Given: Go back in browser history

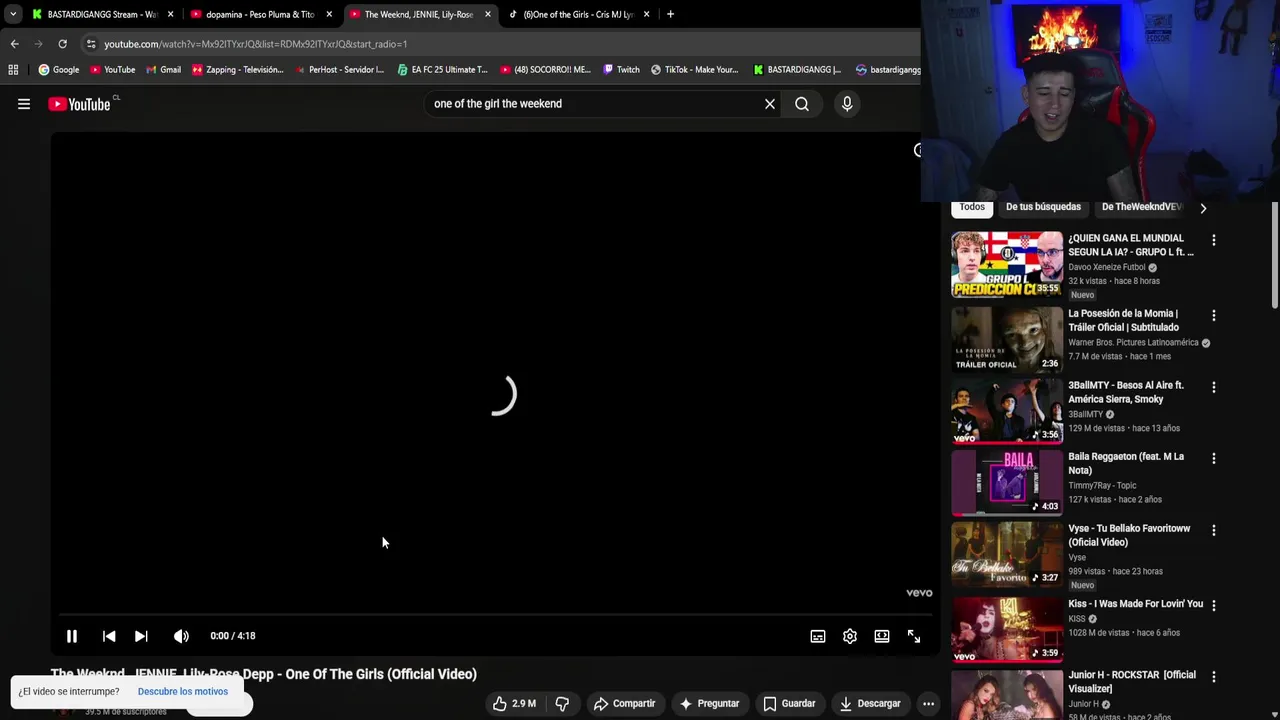Looking at the screenshot, I should [x=14, y=44].
